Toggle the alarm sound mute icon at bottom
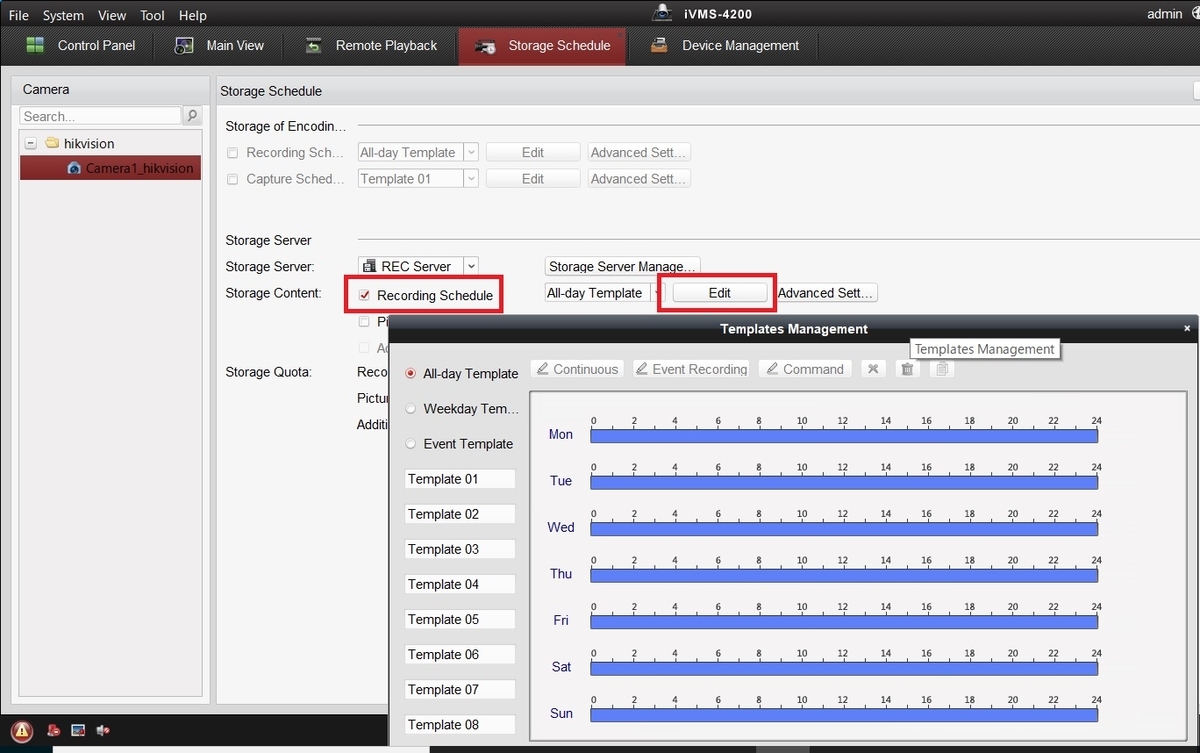Screen dimensions: 1200x753 (103, 731)
